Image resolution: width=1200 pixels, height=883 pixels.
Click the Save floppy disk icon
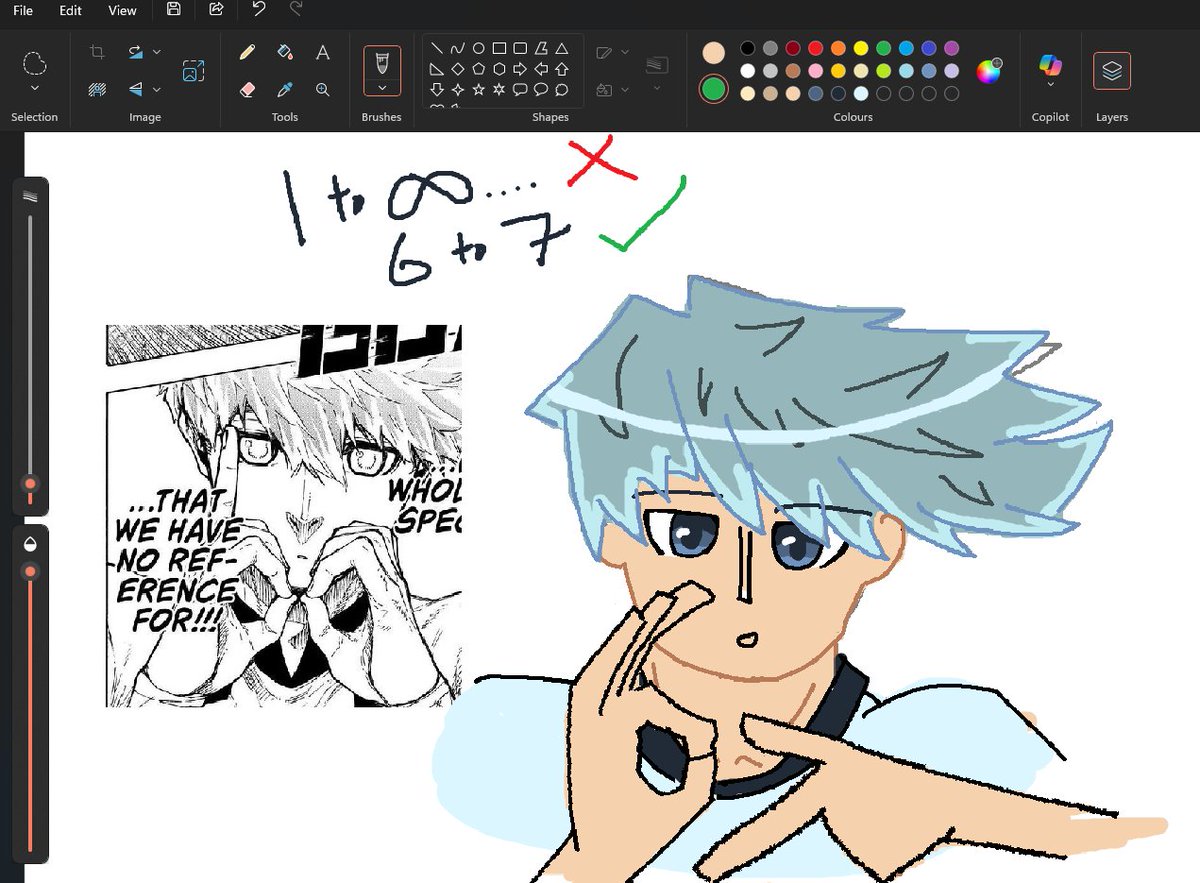tap(174, 9)
